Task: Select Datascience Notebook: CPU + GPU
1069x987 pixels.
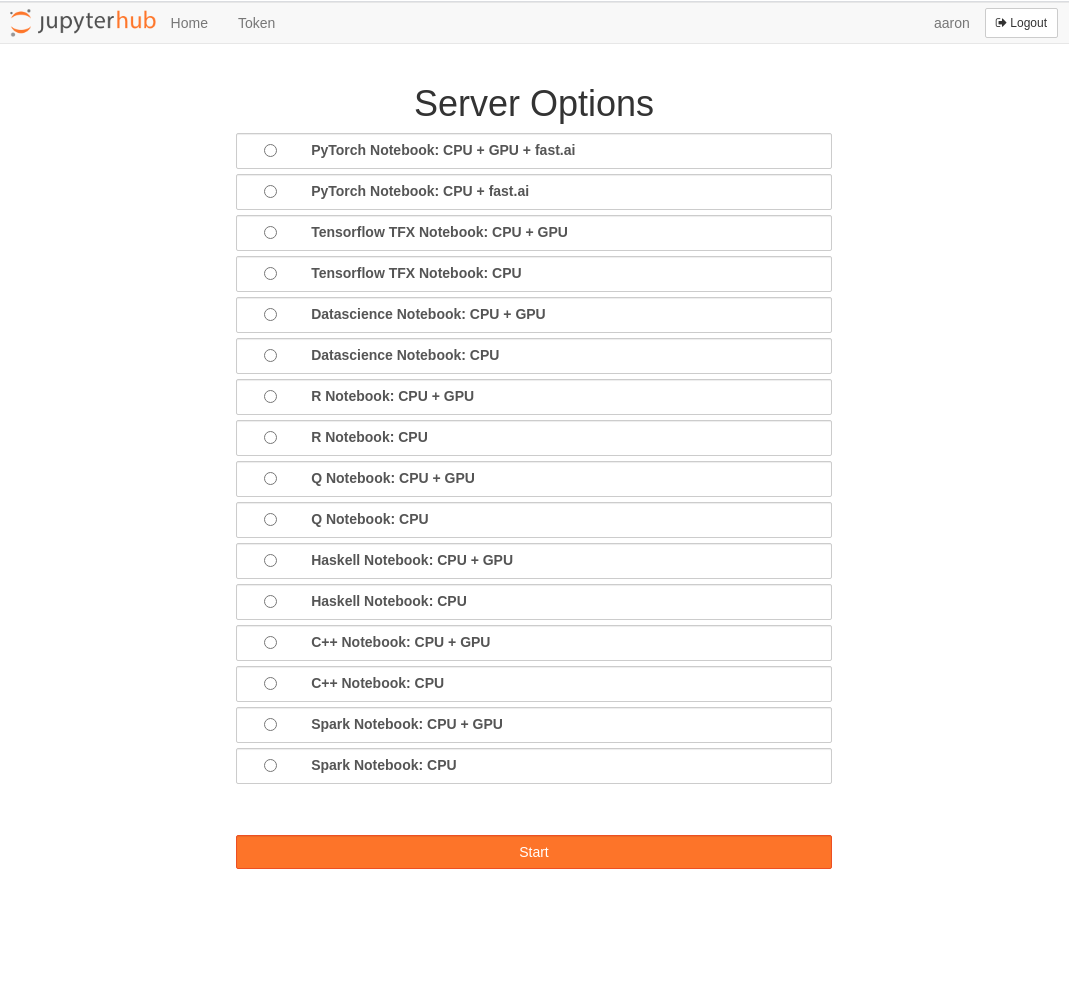Action: [x=270, y=315]
